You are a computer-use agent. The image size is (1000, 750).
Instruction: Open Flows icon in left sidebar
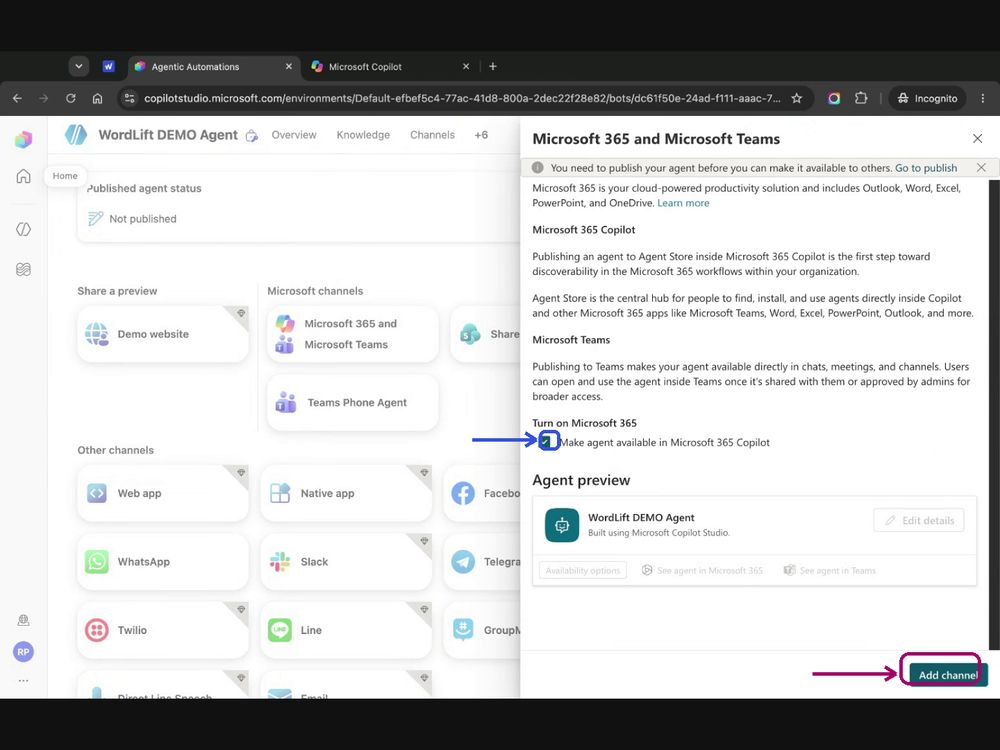tap(23, 269)
